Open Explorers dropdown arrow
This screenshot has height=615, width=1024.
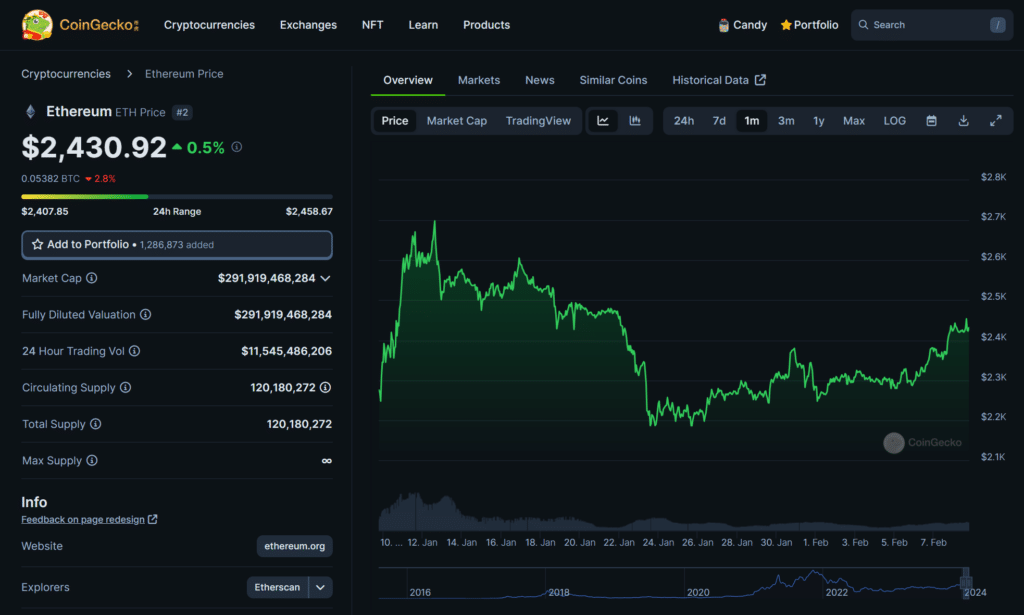pos(321,587)
